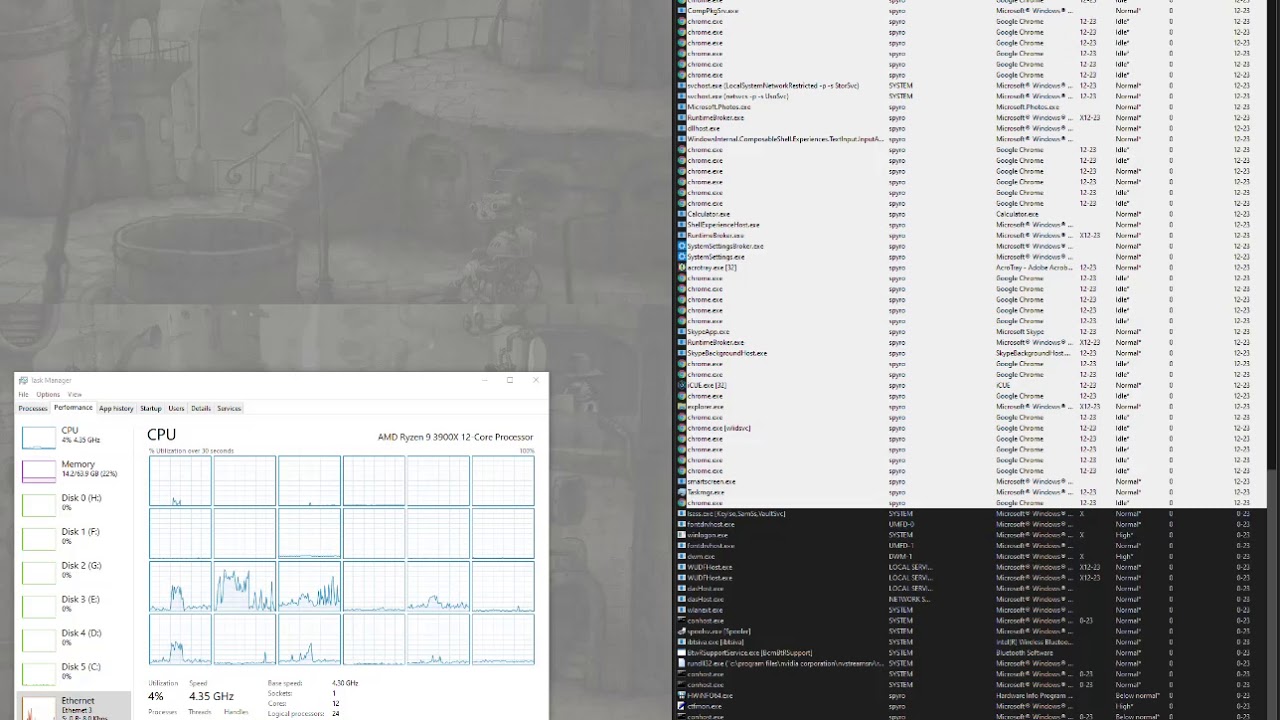
Task: Click the Taskmgr.exe process icon
Action: tap(682, 492)
